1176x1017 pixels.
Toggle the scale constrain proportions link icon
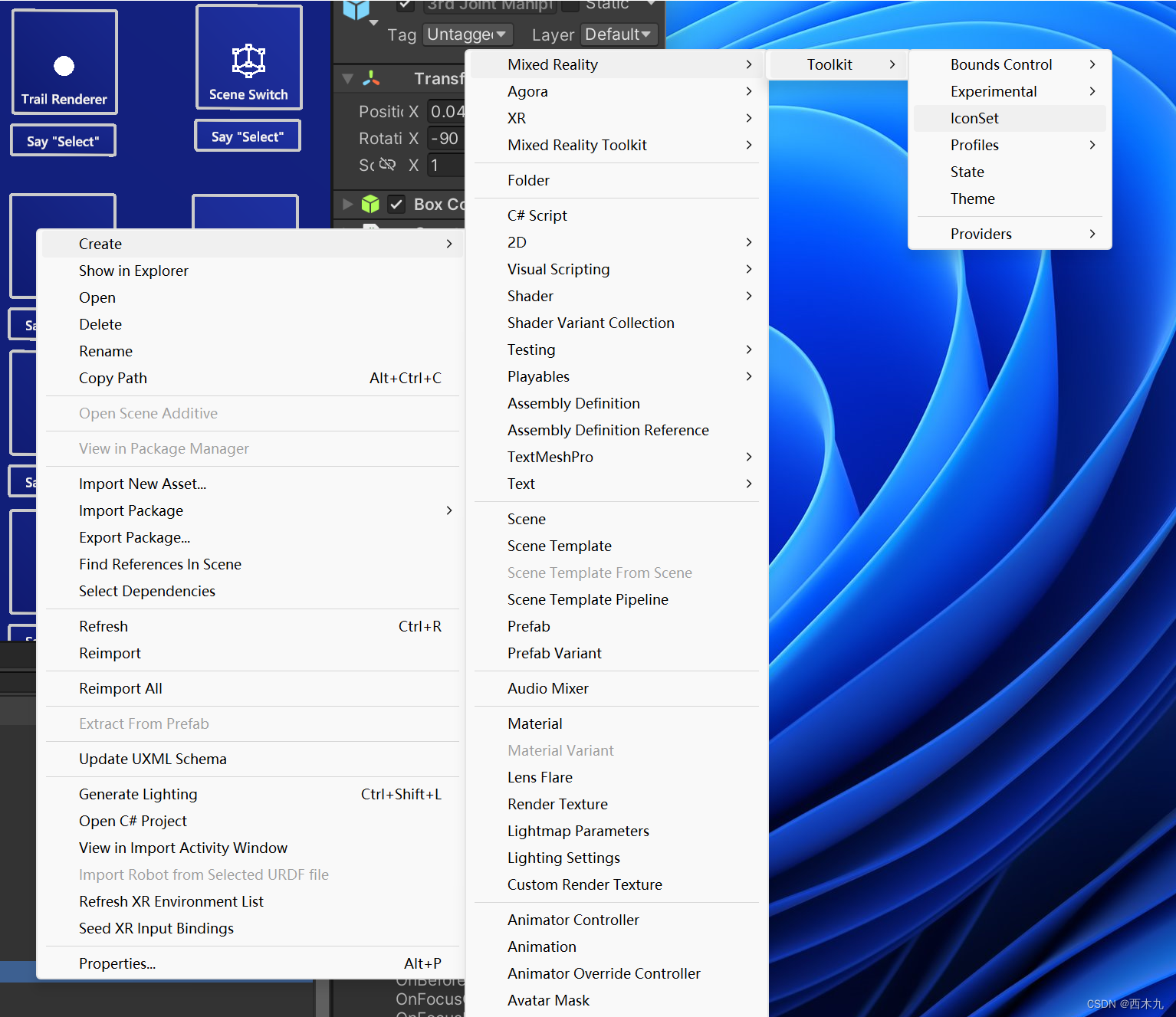coord(387,164)
